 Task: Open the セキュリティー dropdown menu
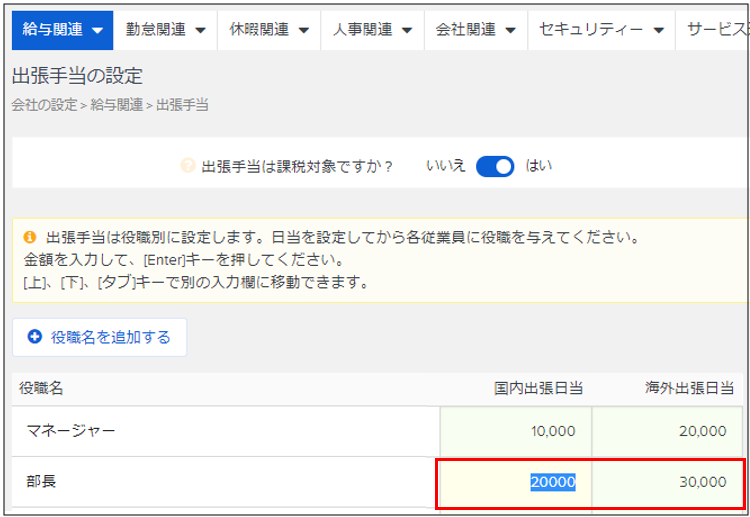click(601, 30)
